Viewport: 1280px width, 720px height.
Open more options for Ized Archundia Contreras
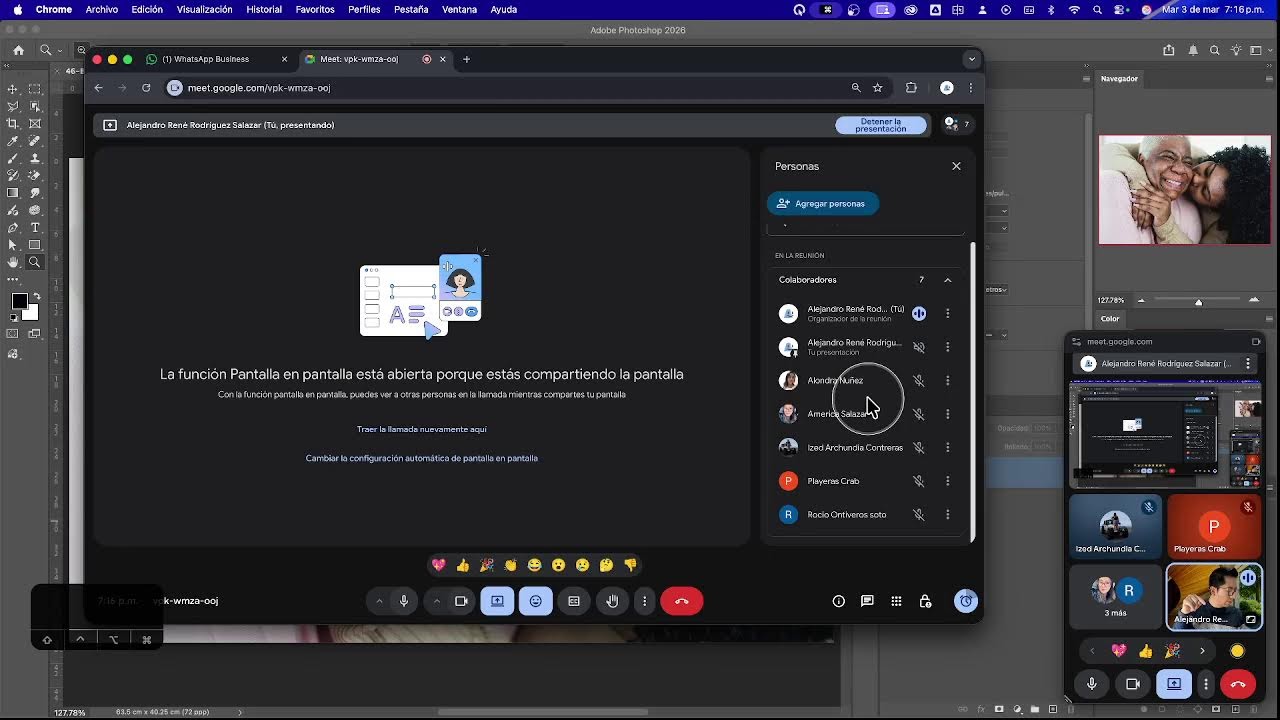948,447
